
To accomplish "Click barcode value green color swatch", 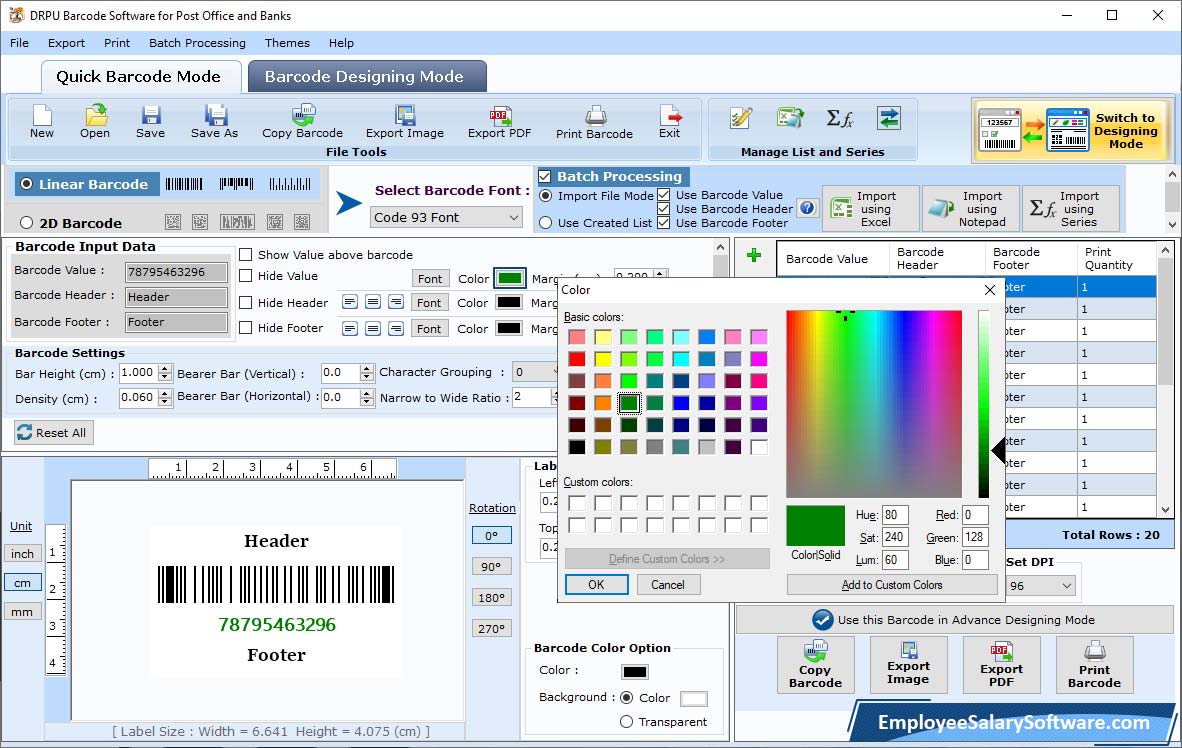I will click(x=510, y=278).
